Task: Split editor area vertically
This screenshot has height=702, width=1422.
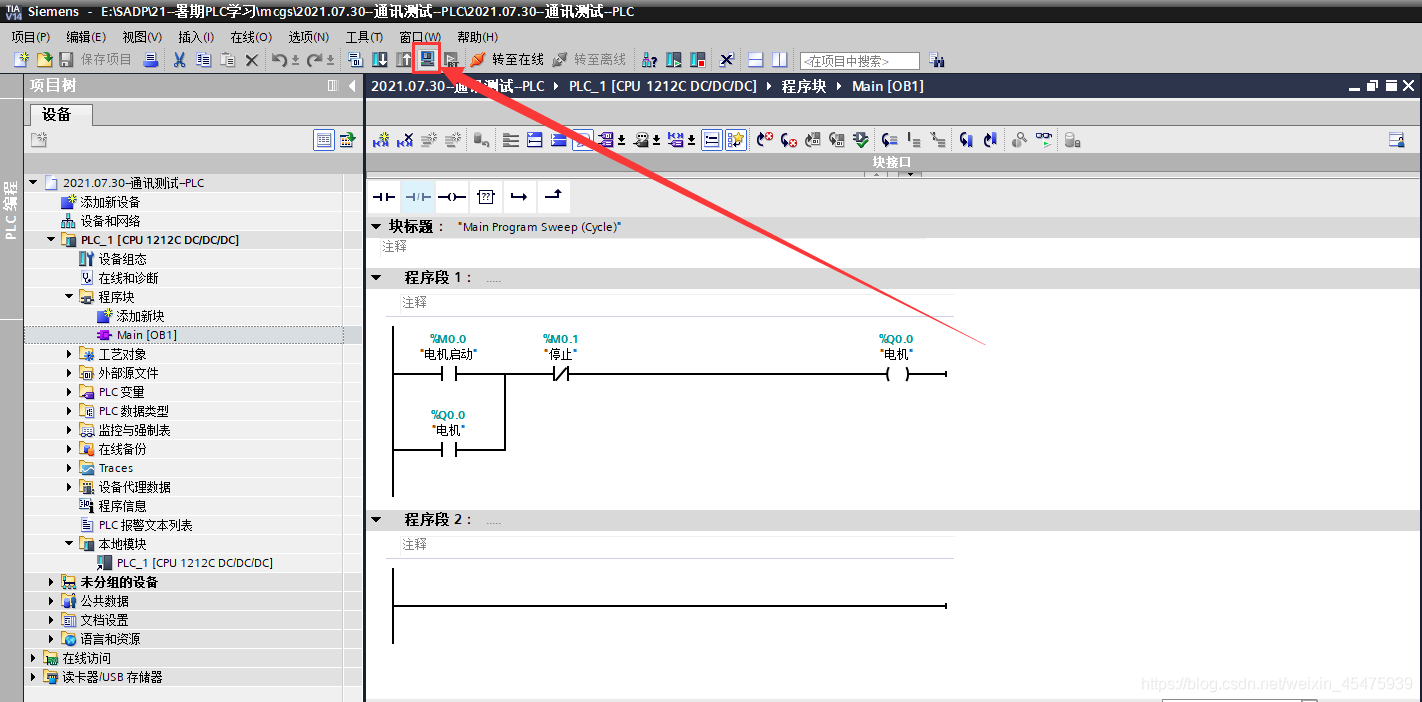Action: pyautogui.click(x=780, y=60)
